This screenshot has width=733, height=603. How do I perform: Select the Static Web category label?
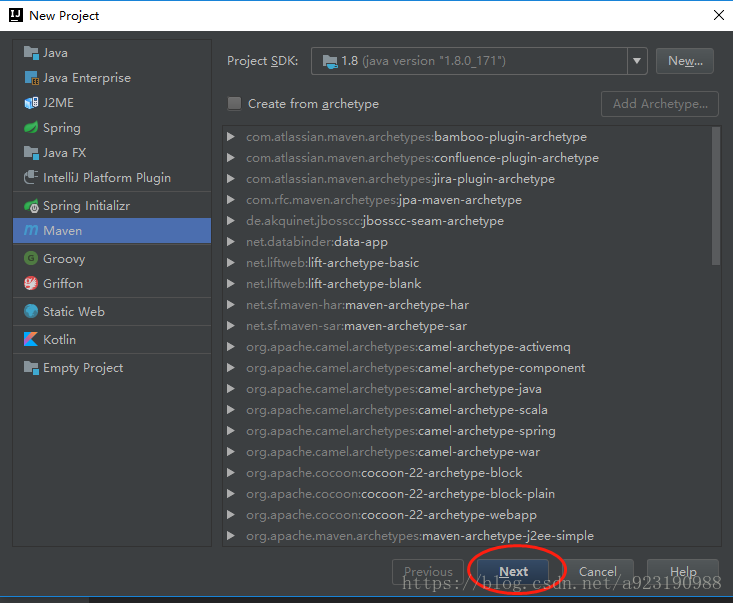(x=74, y=311)
